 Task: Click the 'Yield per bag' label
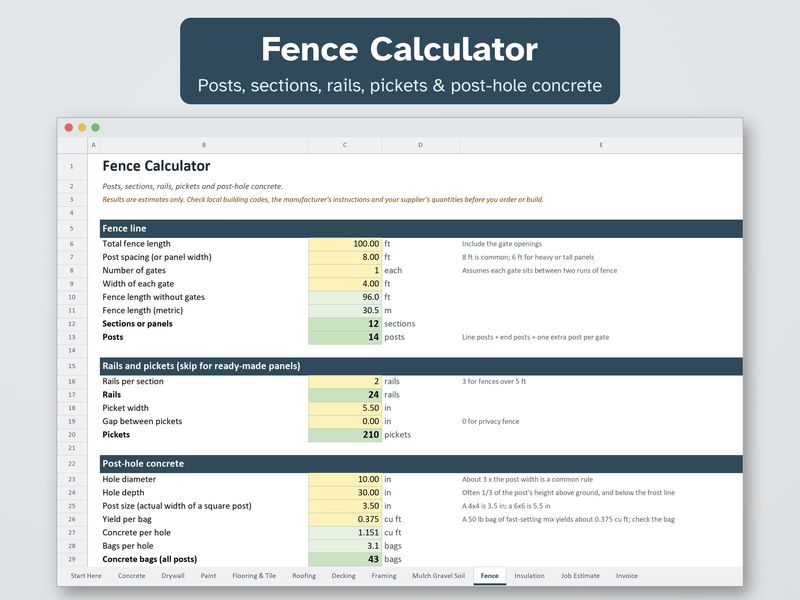click(127, 519)
